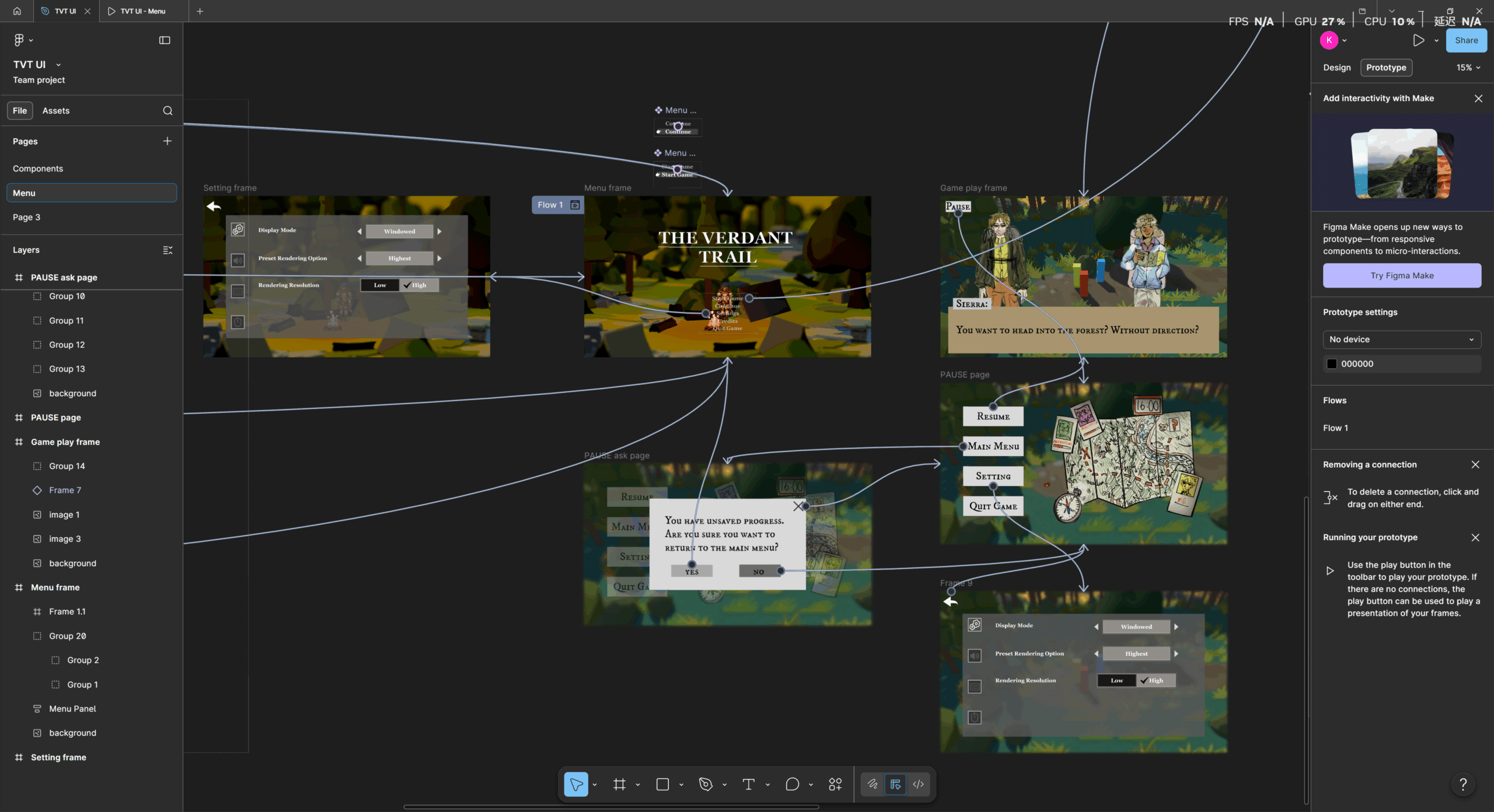Expand the play button options chevron
This screenshot has width=1494, height=812.
(x=1436, y=41)
